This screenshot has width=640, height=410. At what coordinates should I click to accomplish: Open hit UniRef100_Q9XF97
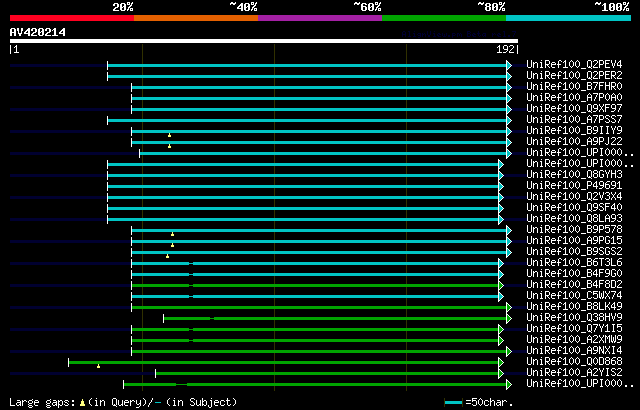[x=574, y=109]
